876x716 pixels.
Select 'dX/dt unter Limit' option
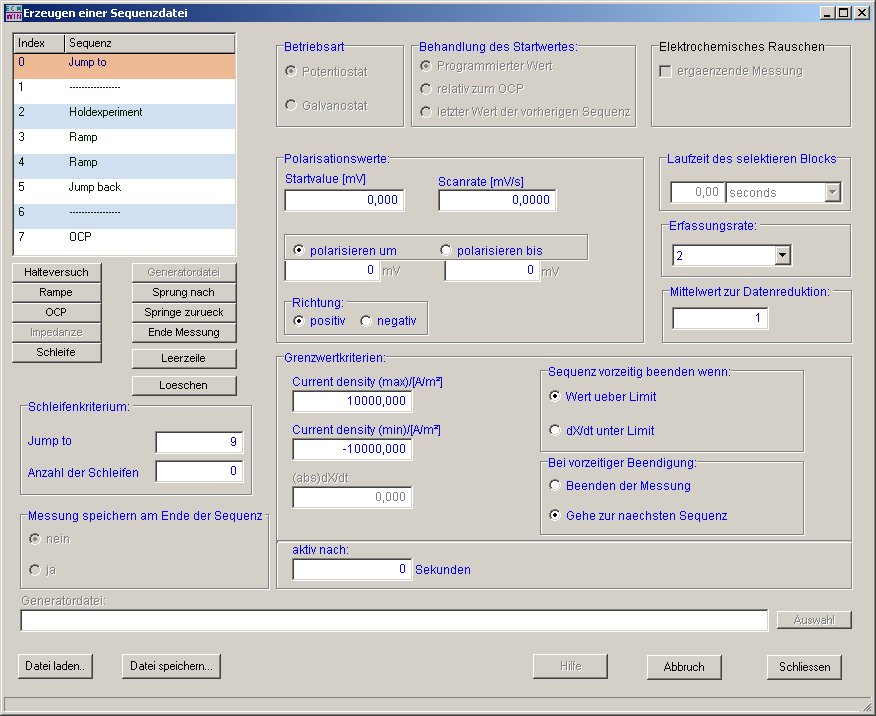pyautogui.click(x=556, y=431)
